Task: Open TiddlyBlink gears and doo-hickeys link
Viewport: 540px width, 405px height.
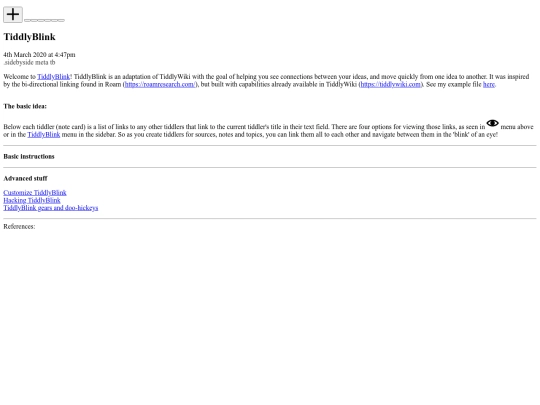Action: pos(51,208)
